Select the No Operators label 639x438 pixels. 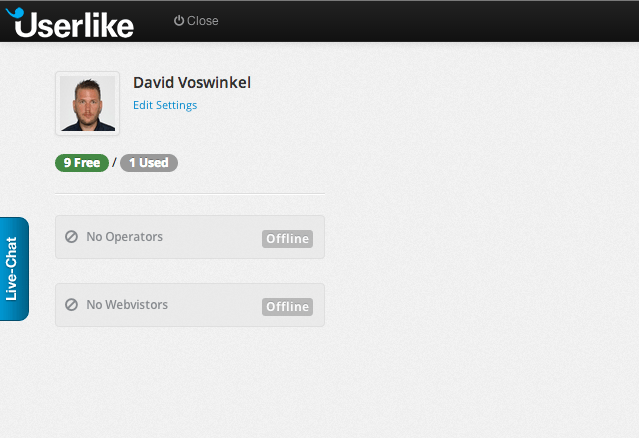coord(124,237)
